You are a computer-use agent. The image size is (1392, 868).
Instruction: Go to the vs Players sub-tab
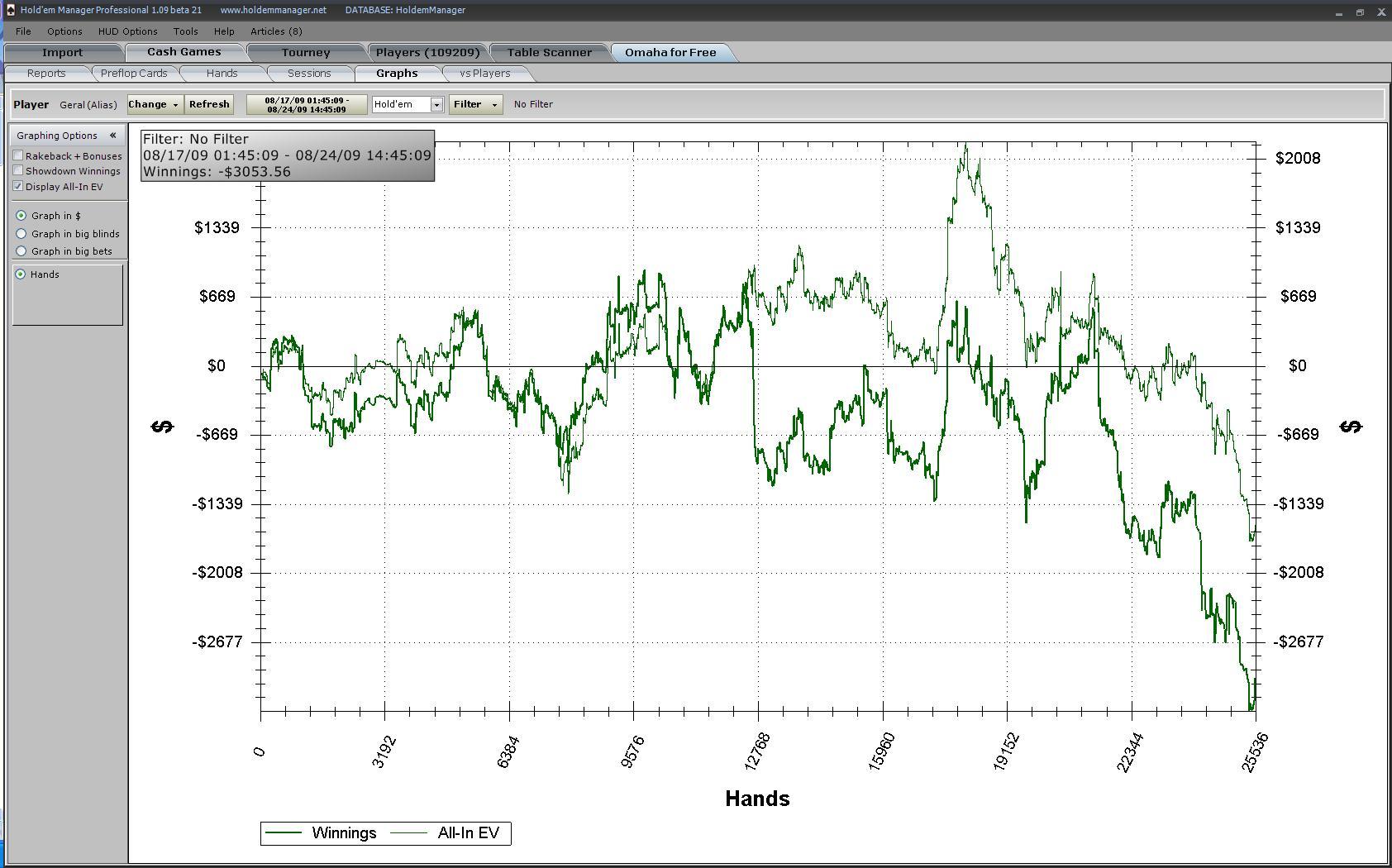point(485,74)
